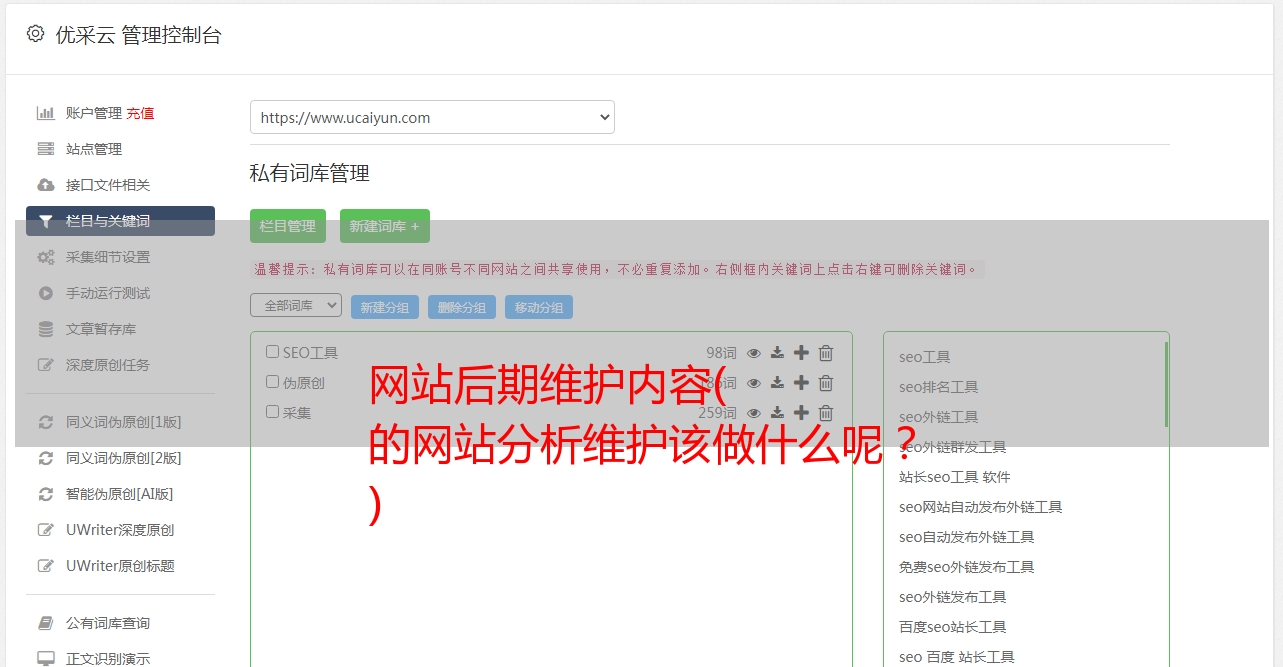Download the 伪原创 library
The image size is (1283, 667).
click(x=777, y=383)
